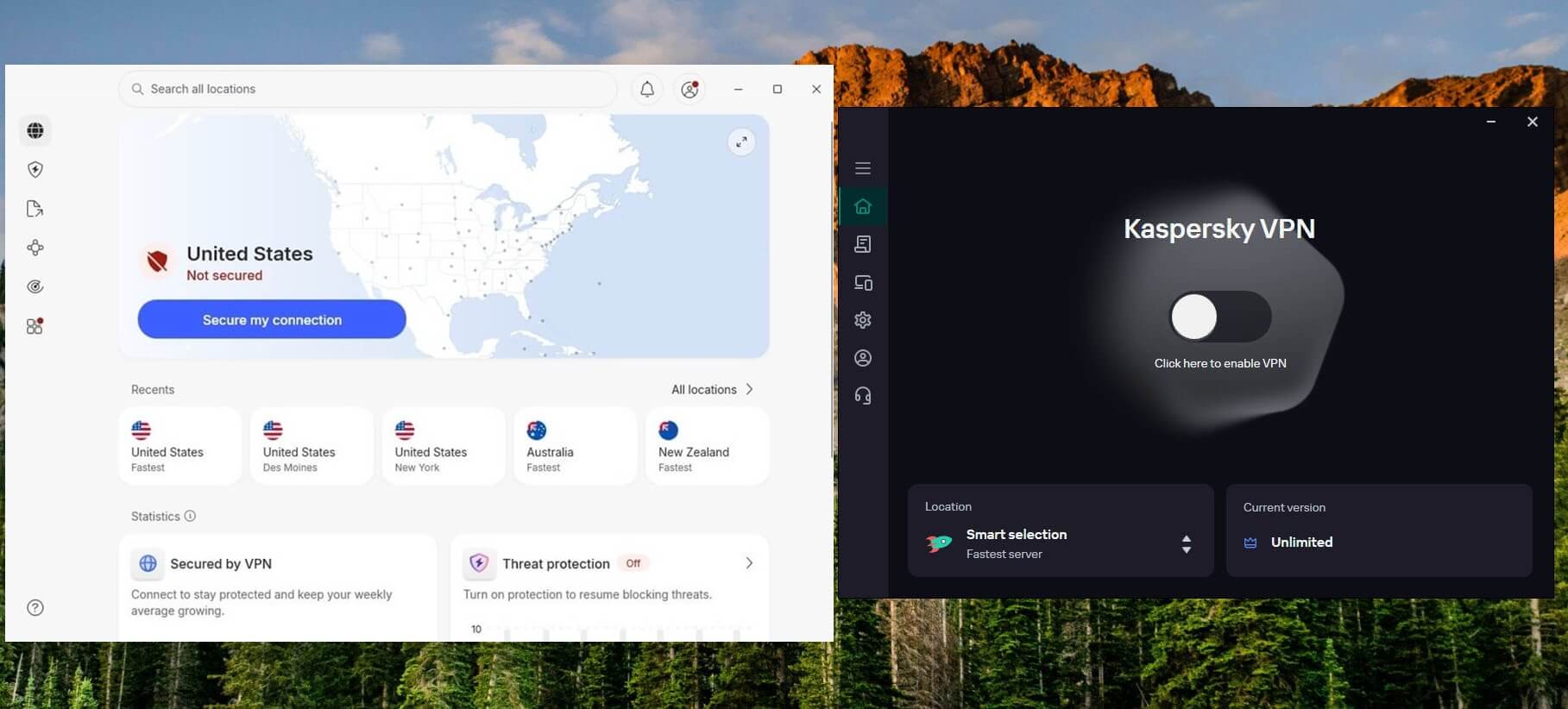Open Kaspersky hamburger menu icon
1568x709 pixels.
(863, 168)
